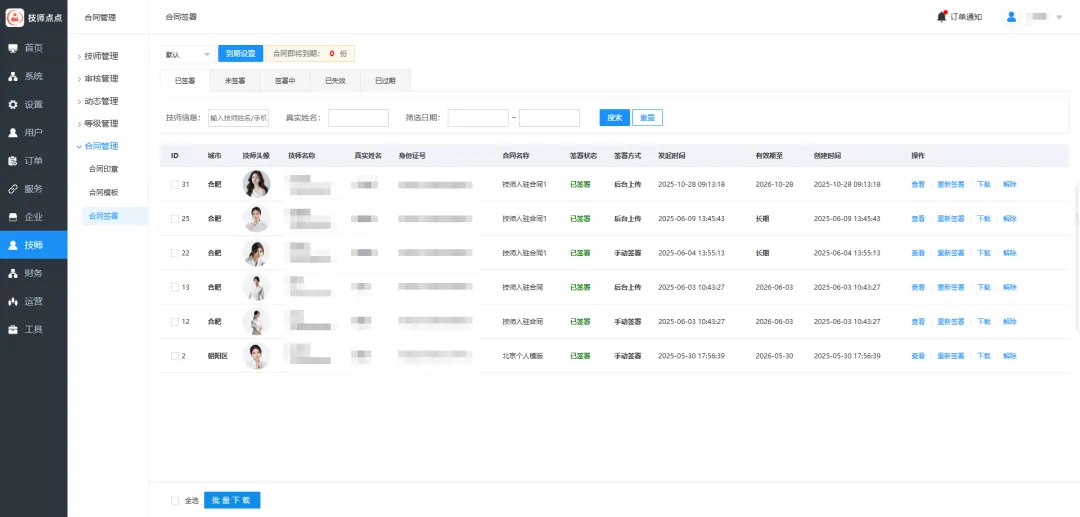Open the 订单通知 bell icon
The image size is (1080, 517).
(941, 17)
